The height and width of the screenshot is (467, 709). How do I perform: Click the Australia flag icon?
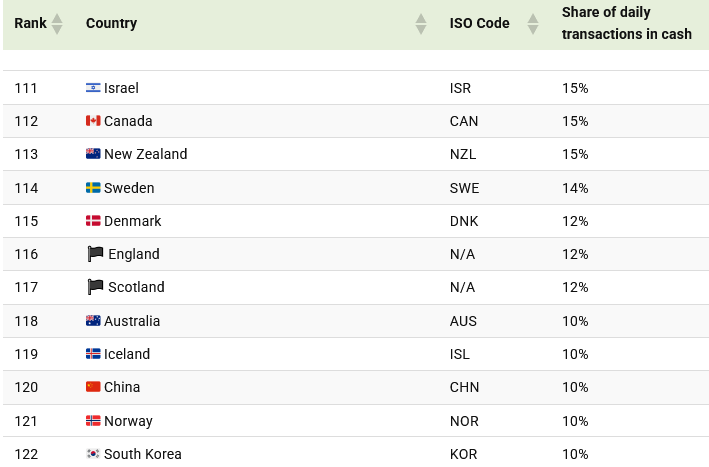[x=93, y=321]
